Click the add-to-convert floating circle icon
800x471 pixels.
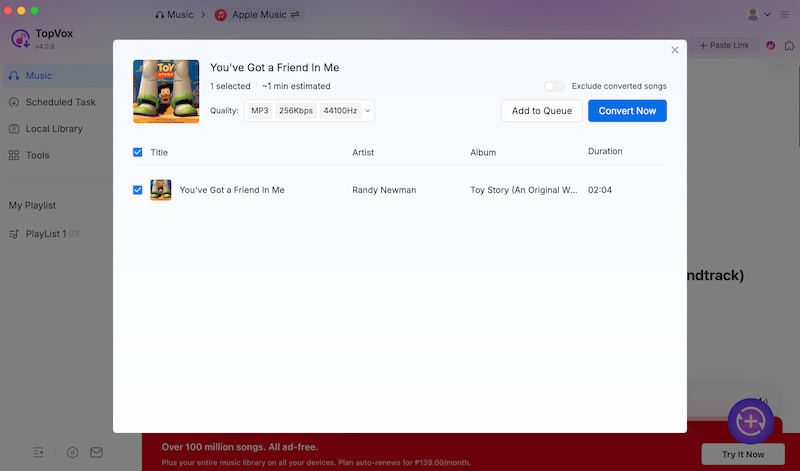pyautogui.click(x=751, y=422)
